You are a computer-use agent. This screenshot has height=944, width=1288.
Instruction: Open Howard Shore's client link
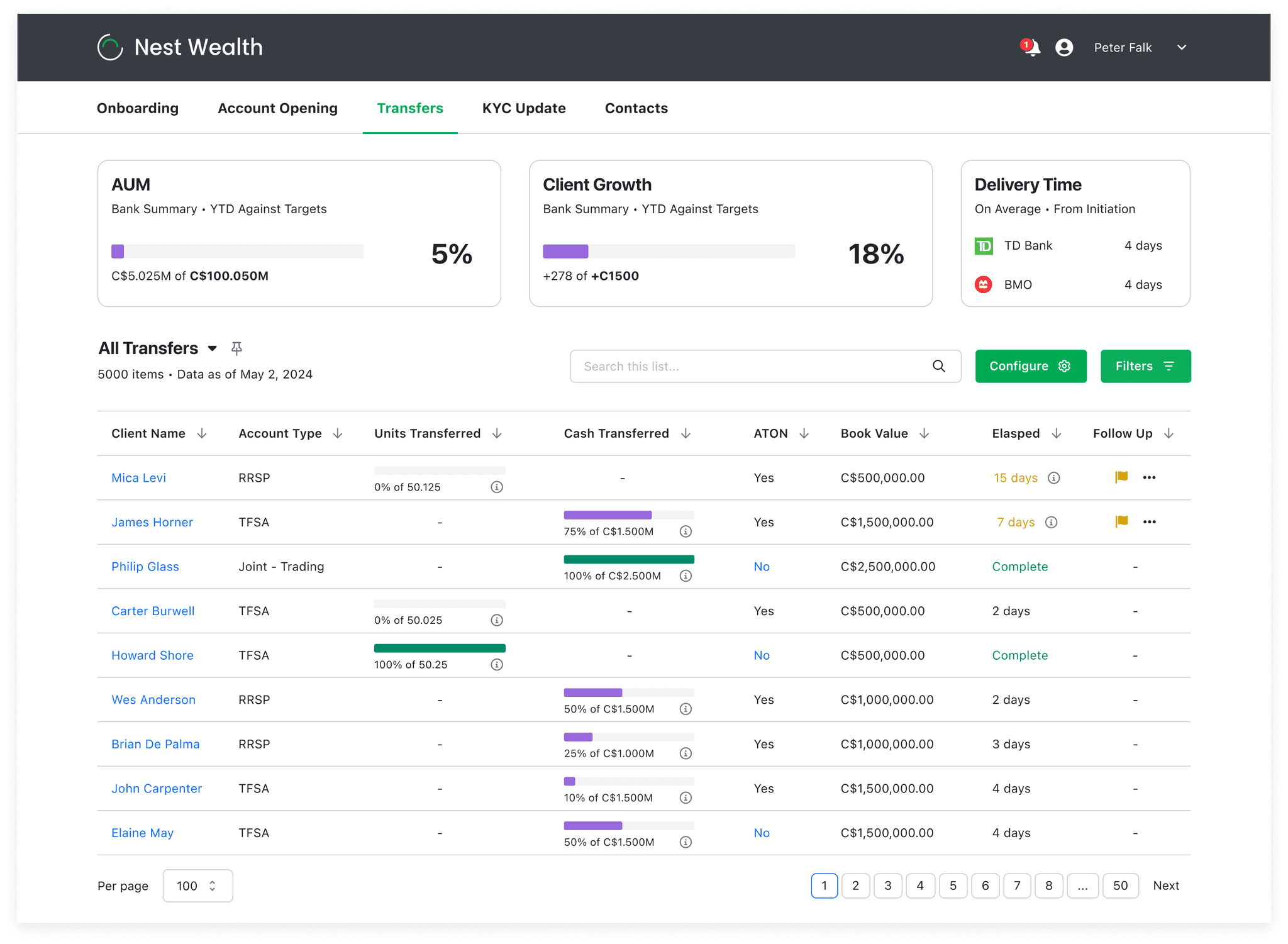point(152,655)
